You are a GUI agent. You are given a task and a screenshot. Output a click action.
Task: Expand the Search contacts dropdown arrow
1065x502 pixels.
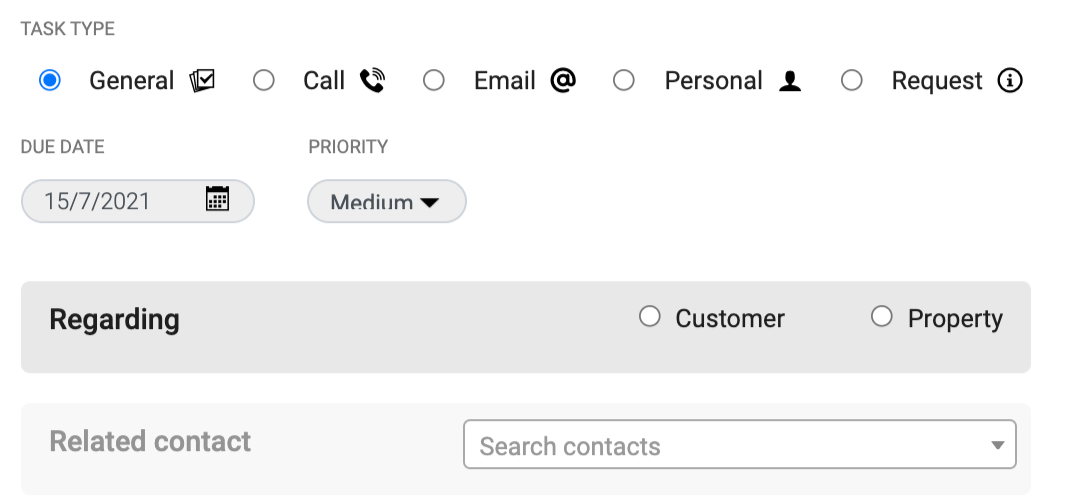click(x=997, y=446)
